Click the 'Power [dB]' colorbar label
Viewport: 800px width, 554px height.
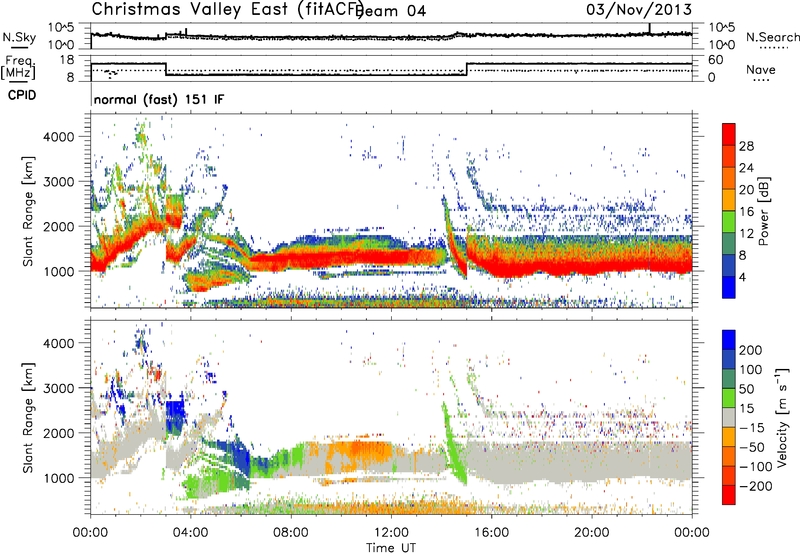pos(763,211)
